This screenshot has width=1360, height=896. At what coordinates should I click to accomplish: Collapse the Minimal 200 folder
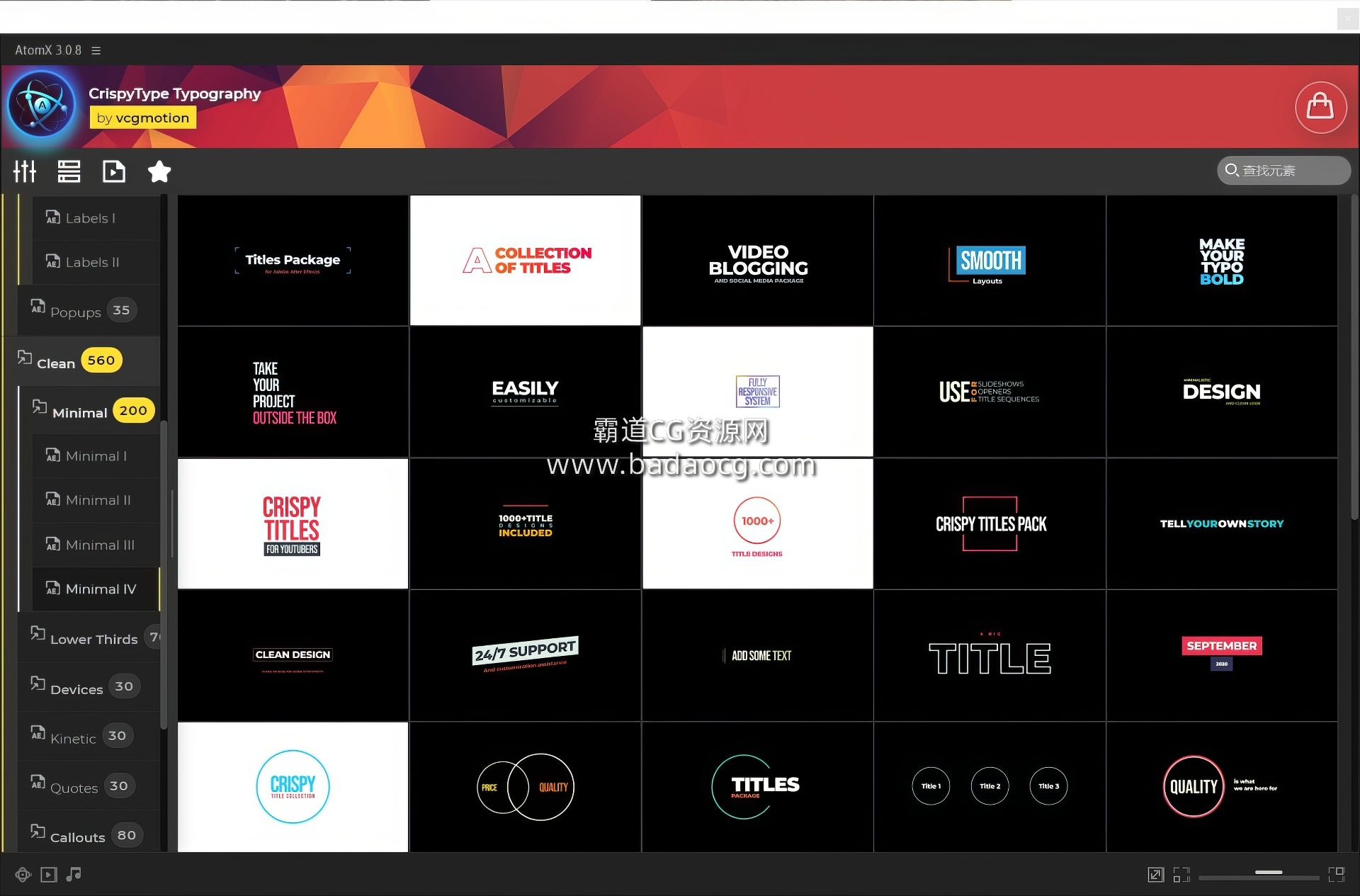pyautogui.click(x=89, y=411)
